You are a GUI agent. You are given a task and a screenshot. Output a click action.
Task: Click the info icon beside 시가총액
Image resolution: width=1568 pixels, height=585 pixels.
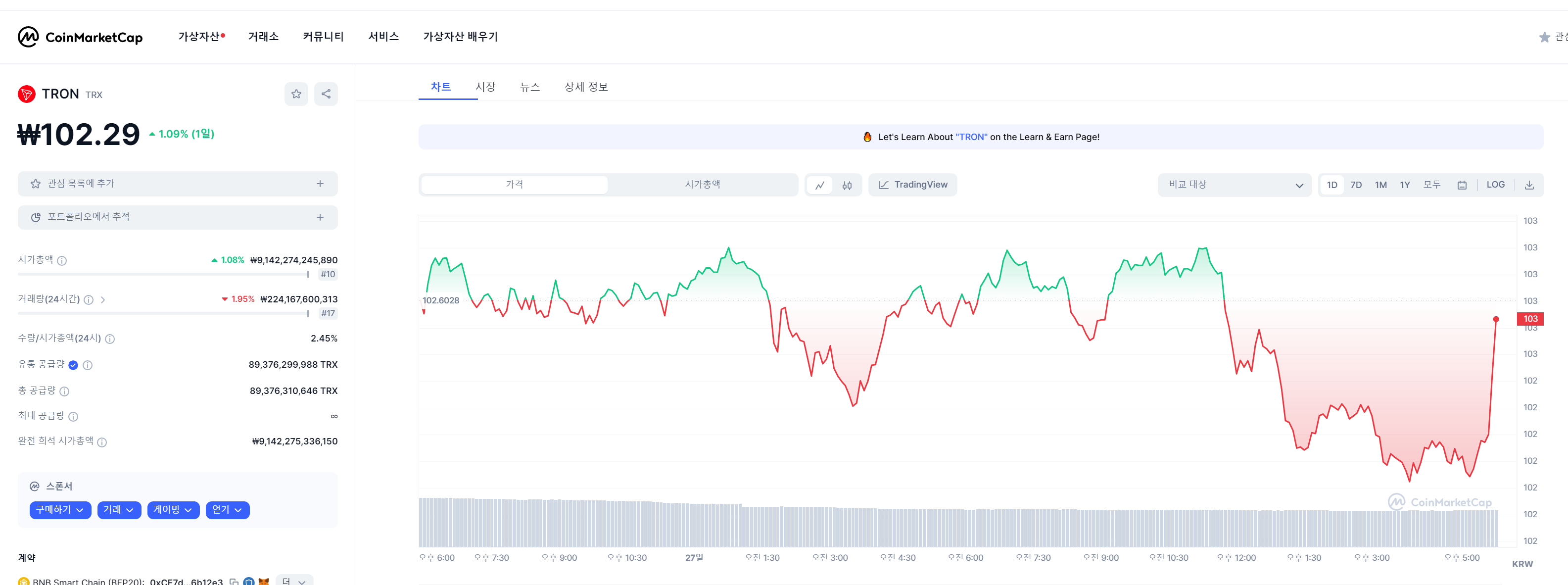(x=62, y=260)
